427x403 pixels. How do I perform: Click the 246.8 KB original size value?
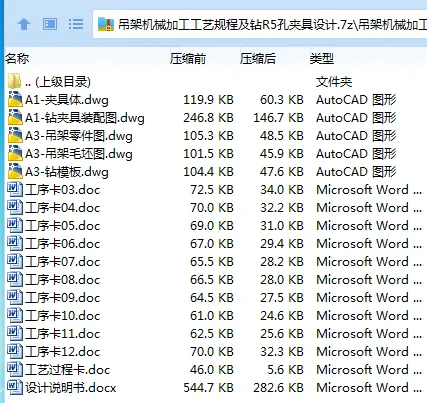[x=208, y=118]
